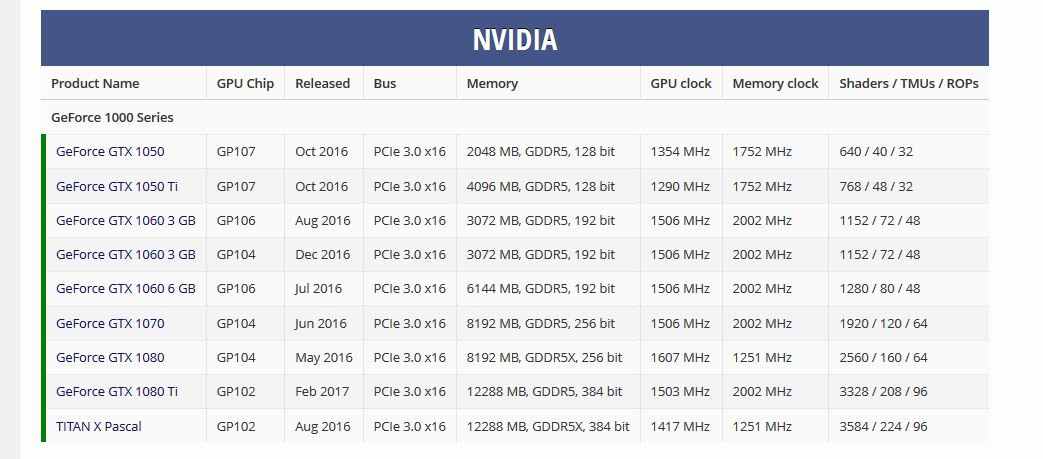Image resolution: width=1043 pixels, height=459 pixels.
Task: Open GeForce GTX 1060 3 GB with GP106 chip
Action: [x=126, y=220]
